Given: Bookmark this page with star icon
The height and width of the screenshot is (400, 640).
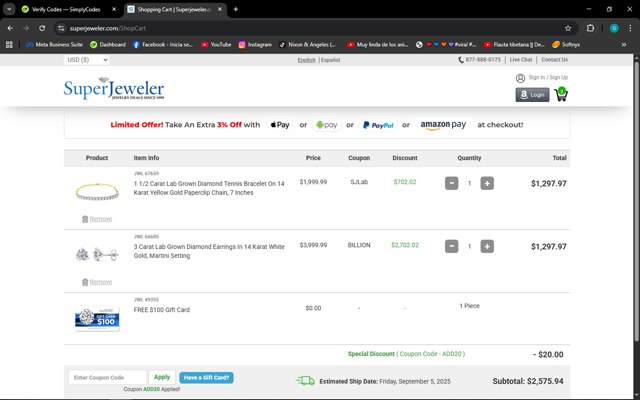Looking at the screenshot, I should coord(568,28).
